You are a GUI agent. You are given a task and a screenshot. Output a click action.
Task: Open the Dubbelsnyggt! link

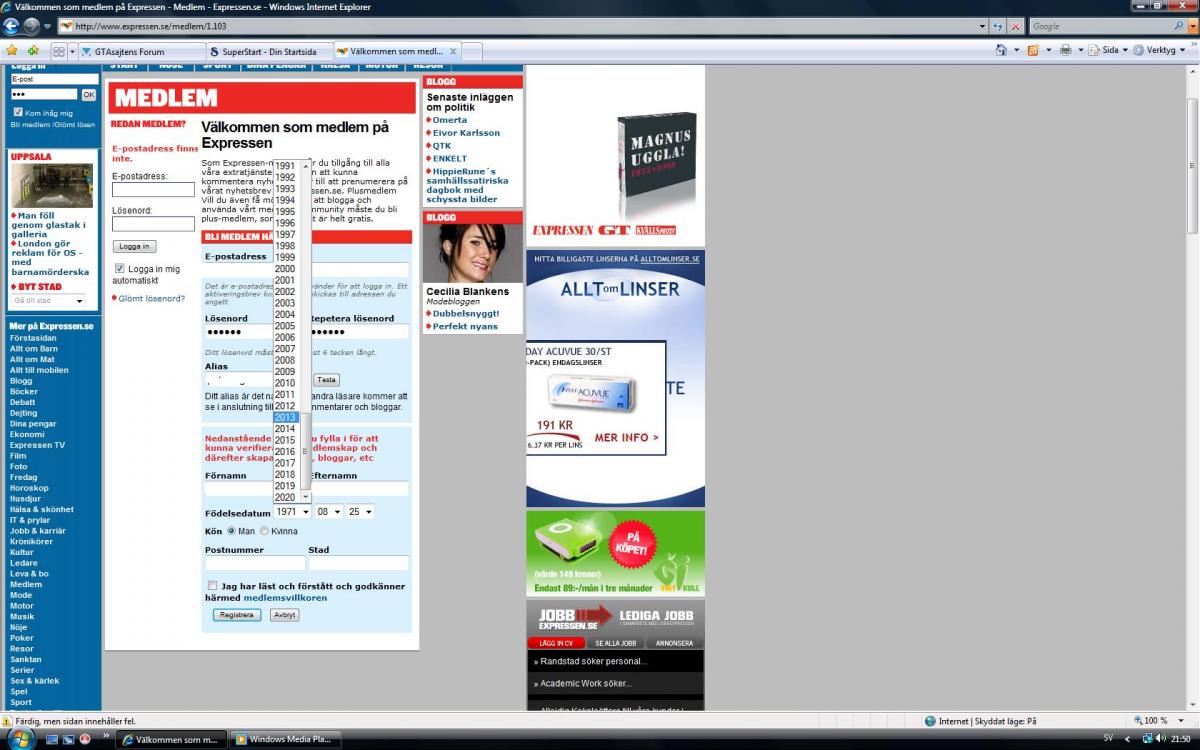coord(465,314)
